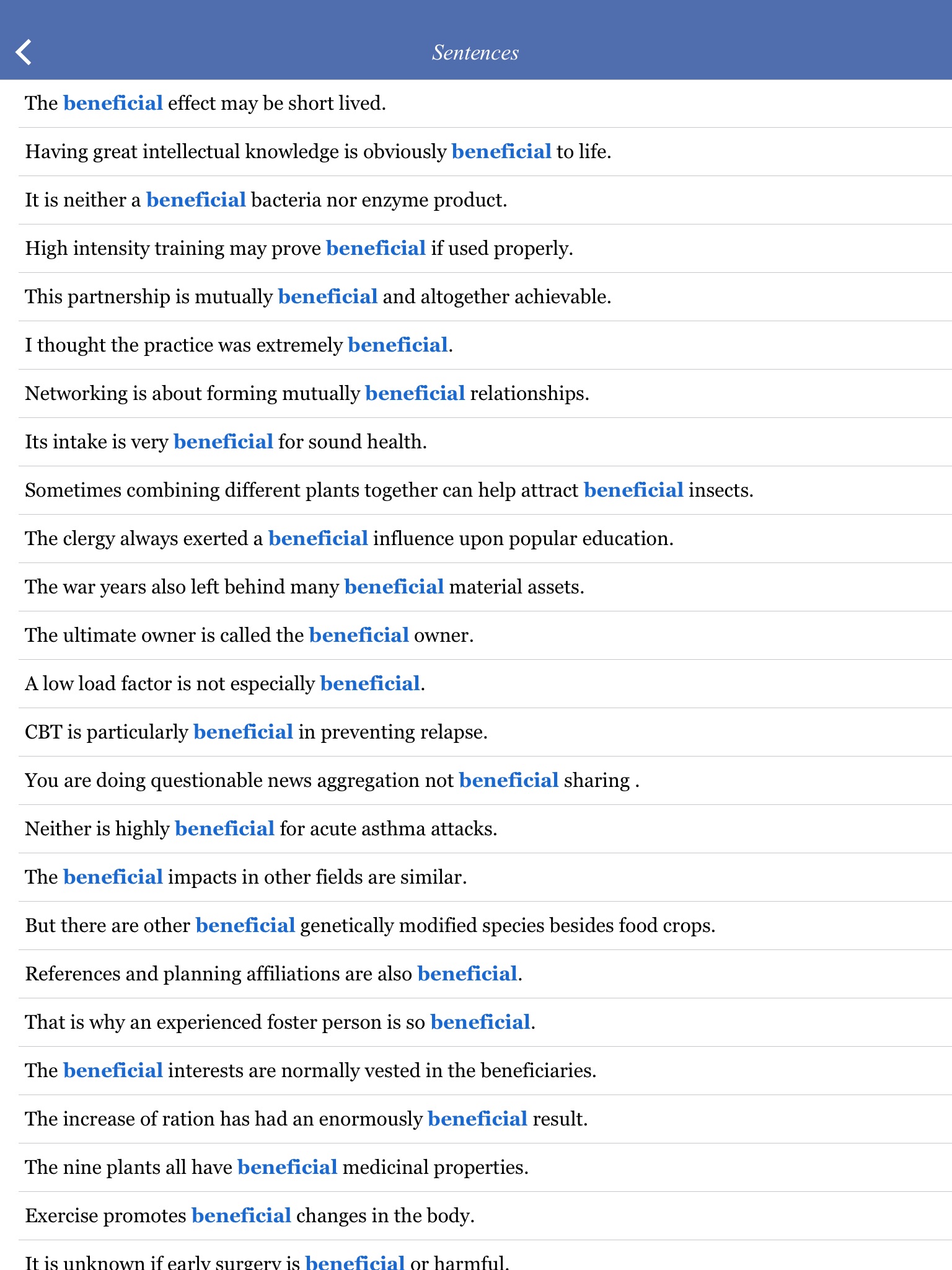Select sentence 'The beneficial effect may be short lived'
Image resolution: width=952 pixels, height=1270 pixels.
click(205, 104)
